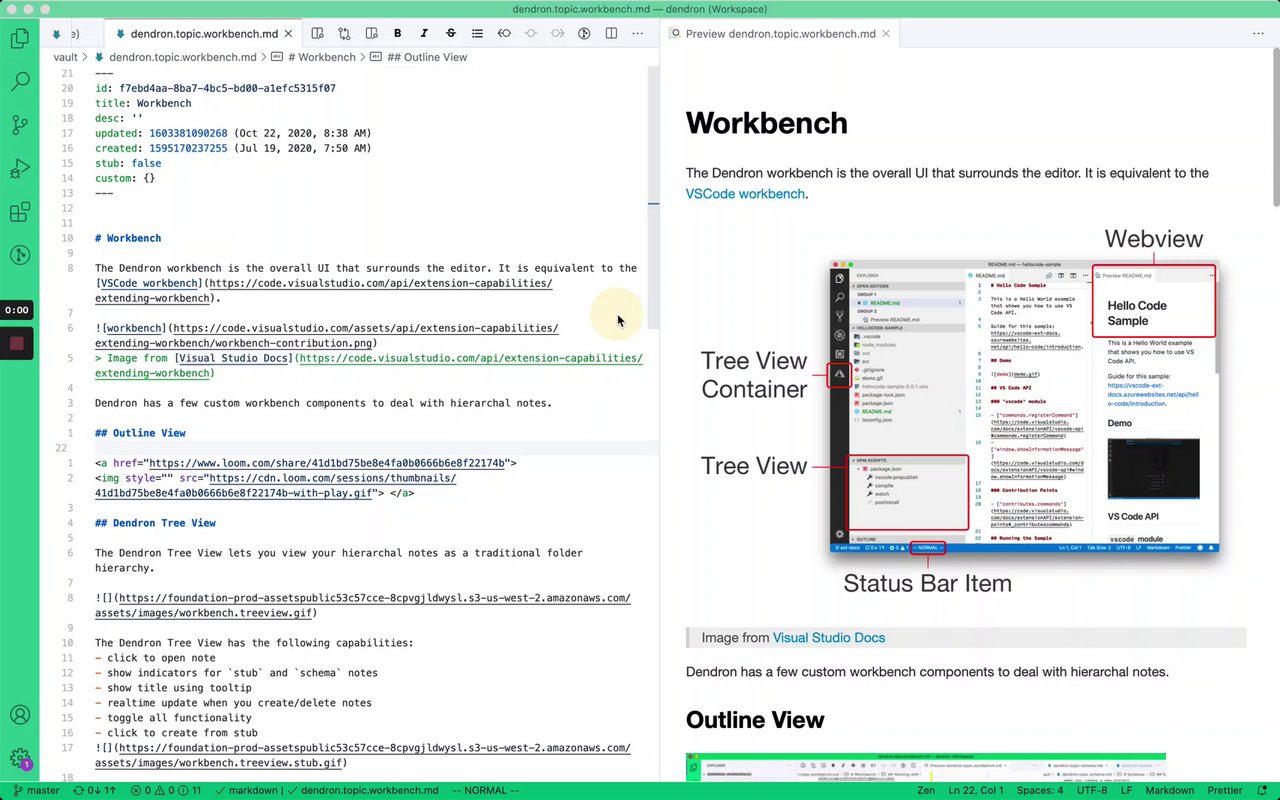Screen dimensions: 1280x800
Task: Click the Outline View video thumbnail in preview
Action: 926,767
